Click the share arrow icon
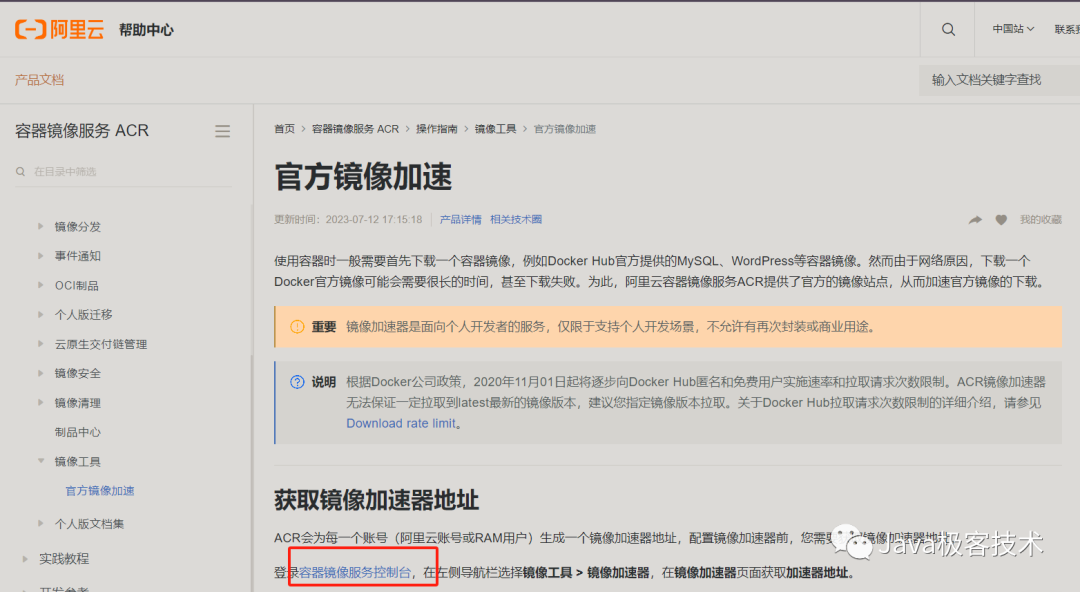This screenshot has height=592, width=1080. tap(975, 220)
